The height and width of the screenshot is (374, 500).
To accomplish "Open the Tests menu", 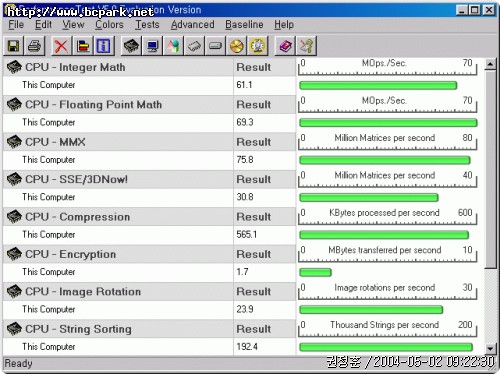I will [x=147, y=25].
